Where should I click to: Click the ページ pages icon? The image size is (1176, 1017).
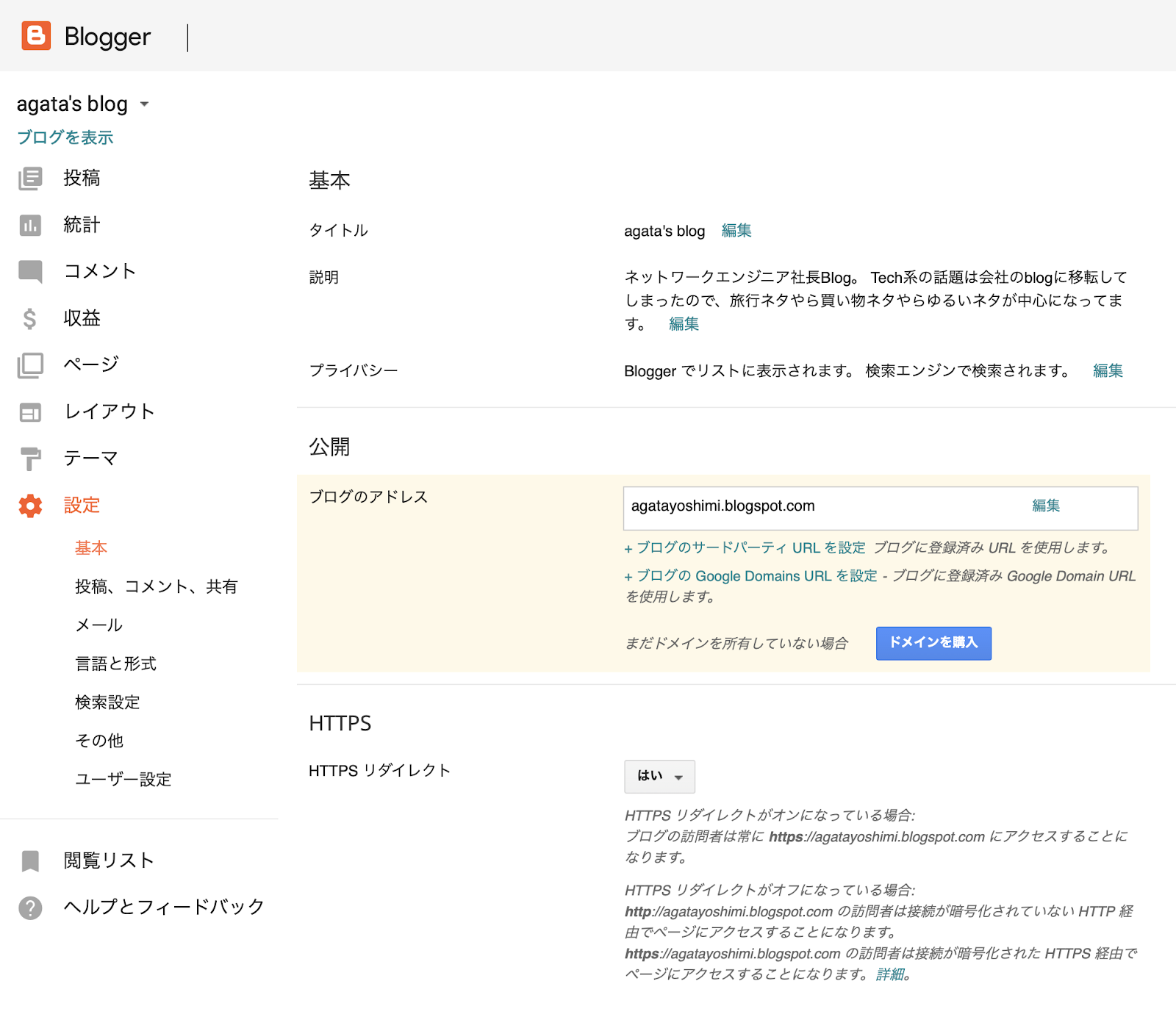[x=30, y=365]
